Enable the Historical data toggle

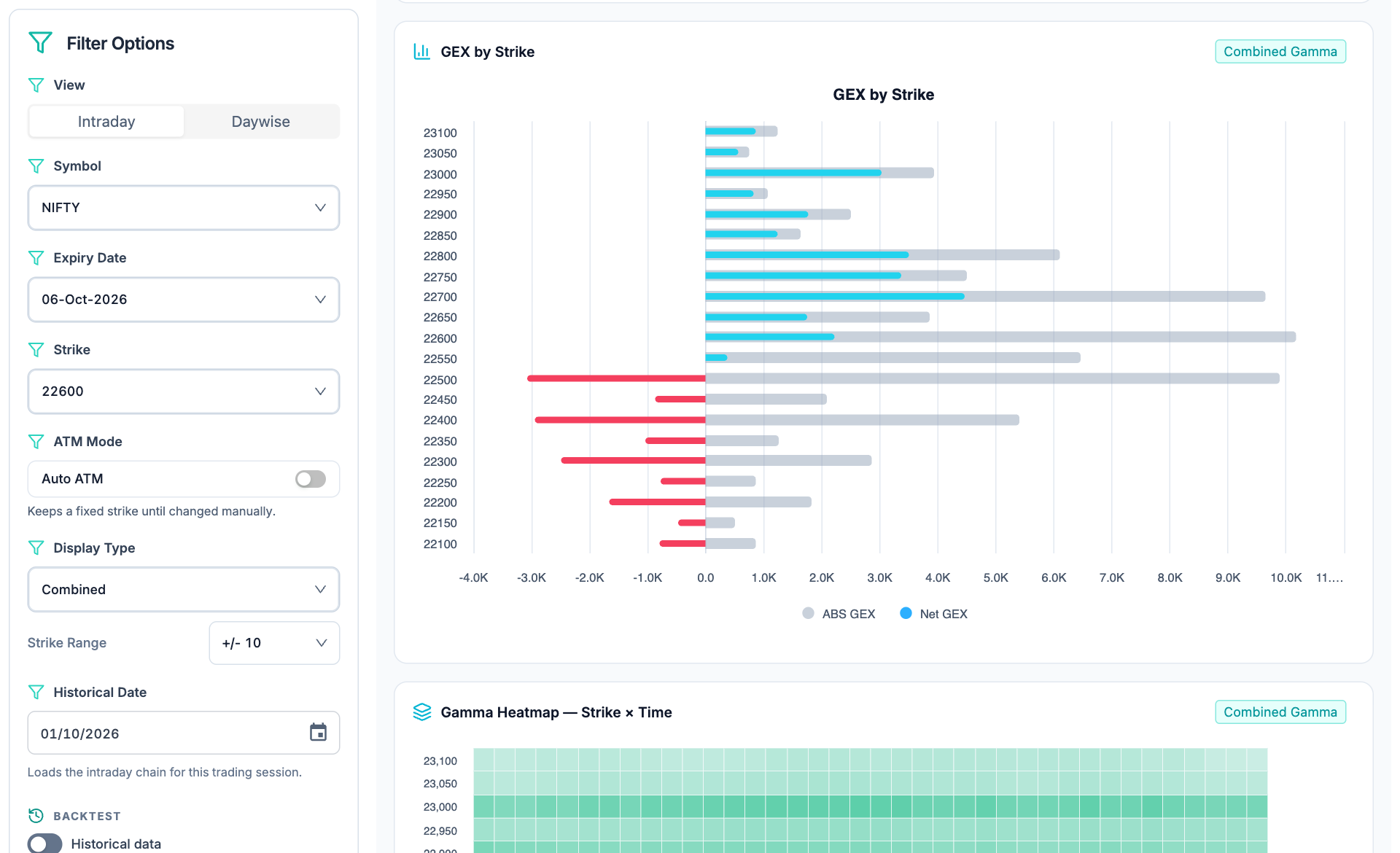(45, 844)
